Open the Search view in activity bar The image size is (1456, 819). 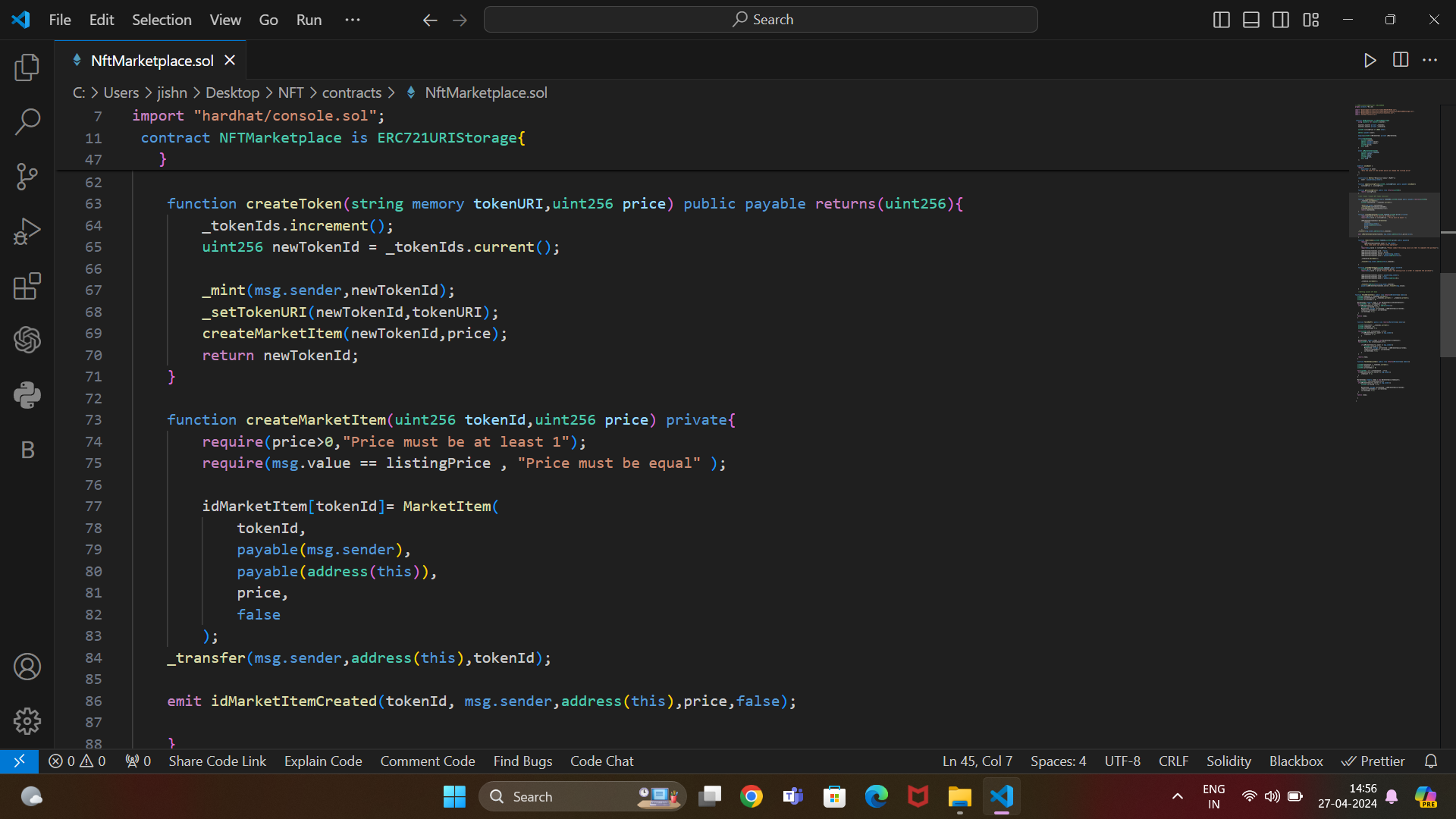[x=27, y=121]
